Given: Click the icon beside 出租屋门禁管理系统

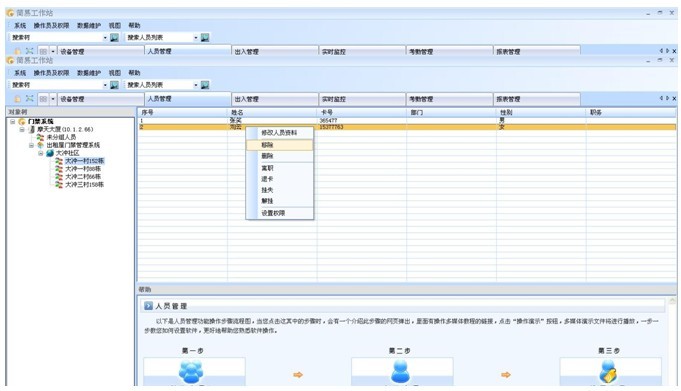Looking at the screenshot, I should point(40,145).
